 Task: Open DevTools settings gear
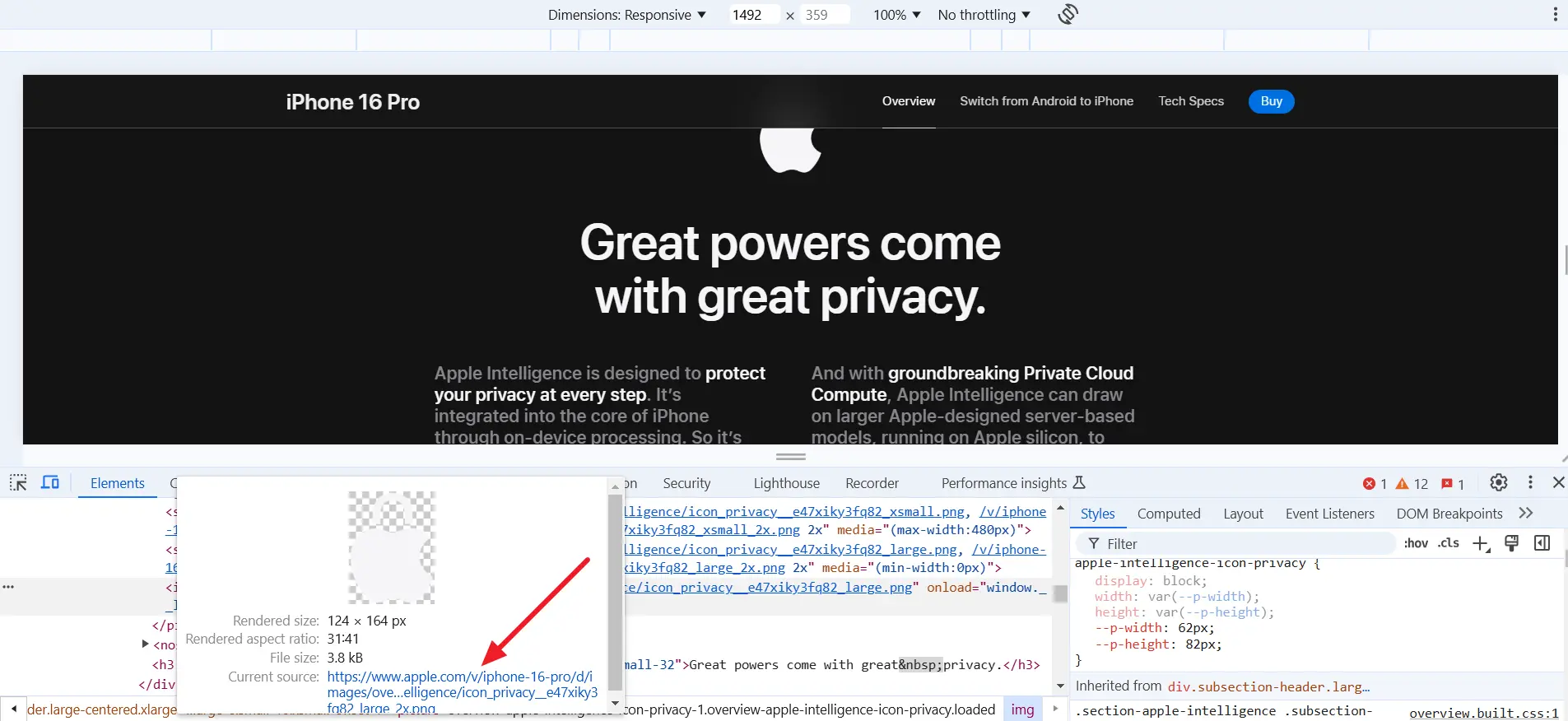[x=1499, y=483]
